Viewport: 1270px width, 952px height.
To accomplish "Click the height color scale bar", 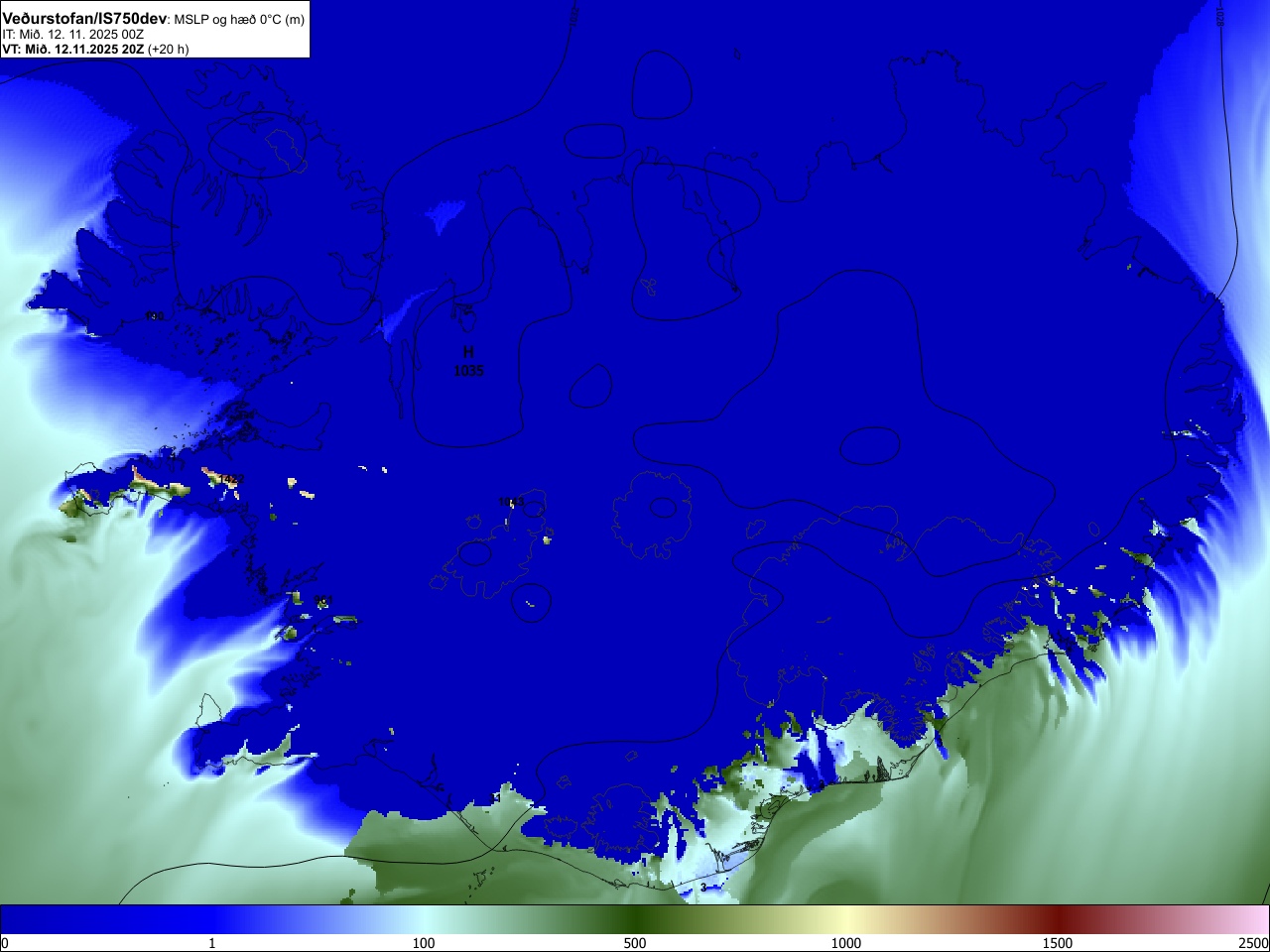I will click(x=635, y=919).
